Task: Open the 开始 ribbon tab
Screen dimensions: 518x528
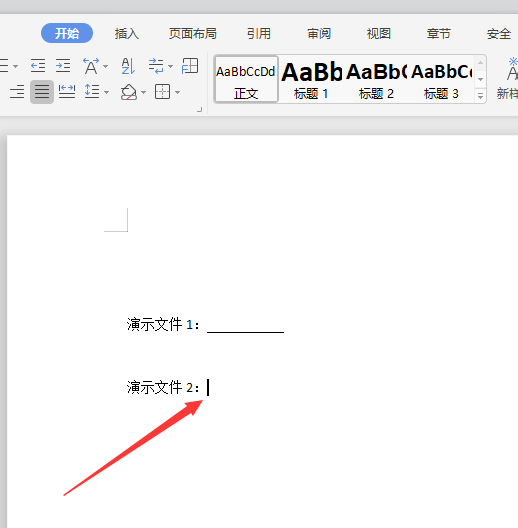Action: [x=67, y=33]
